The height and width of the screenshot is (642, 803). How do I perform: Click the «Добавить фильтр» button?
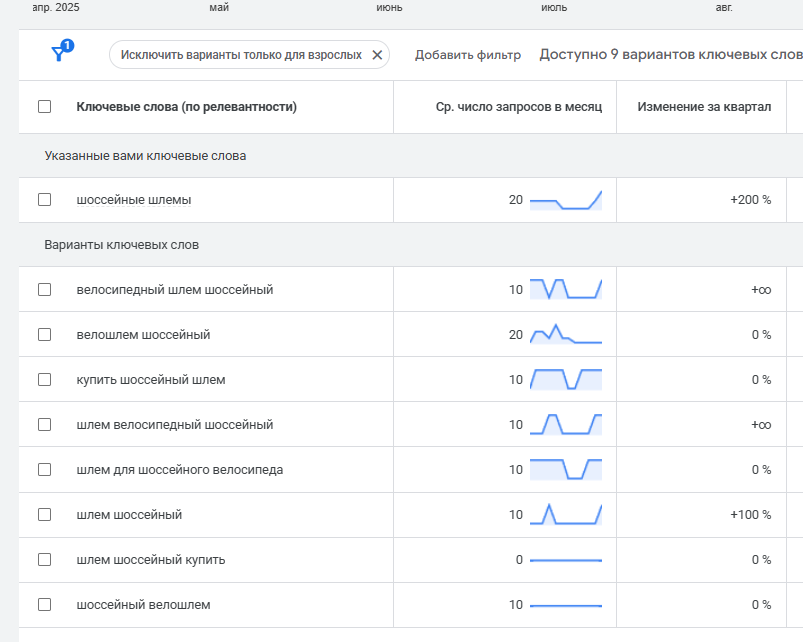pyautogui.click(x=468, y=55)
